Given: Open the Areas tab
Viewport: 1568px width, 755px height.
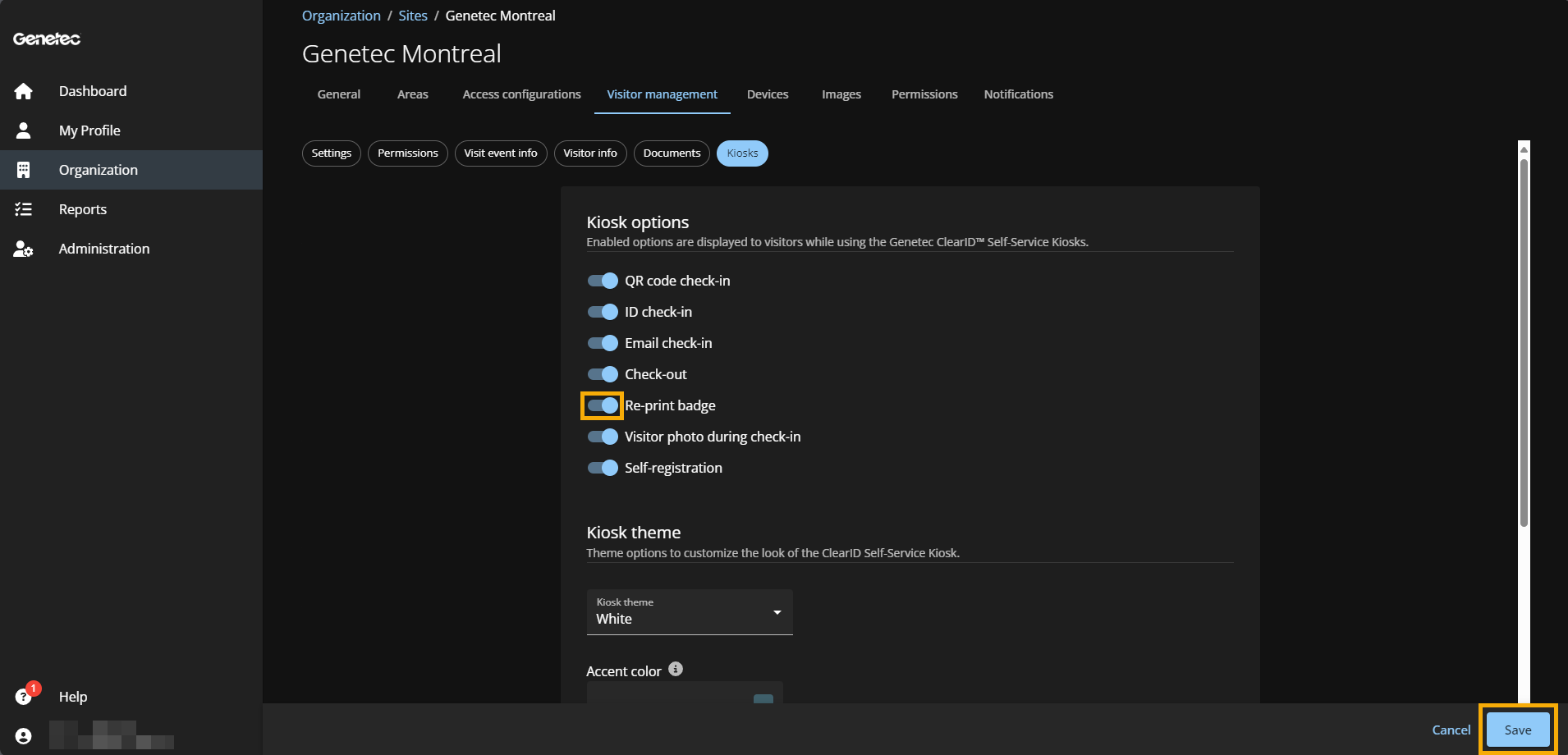Looking at the screenshot, I should point(413,94).
